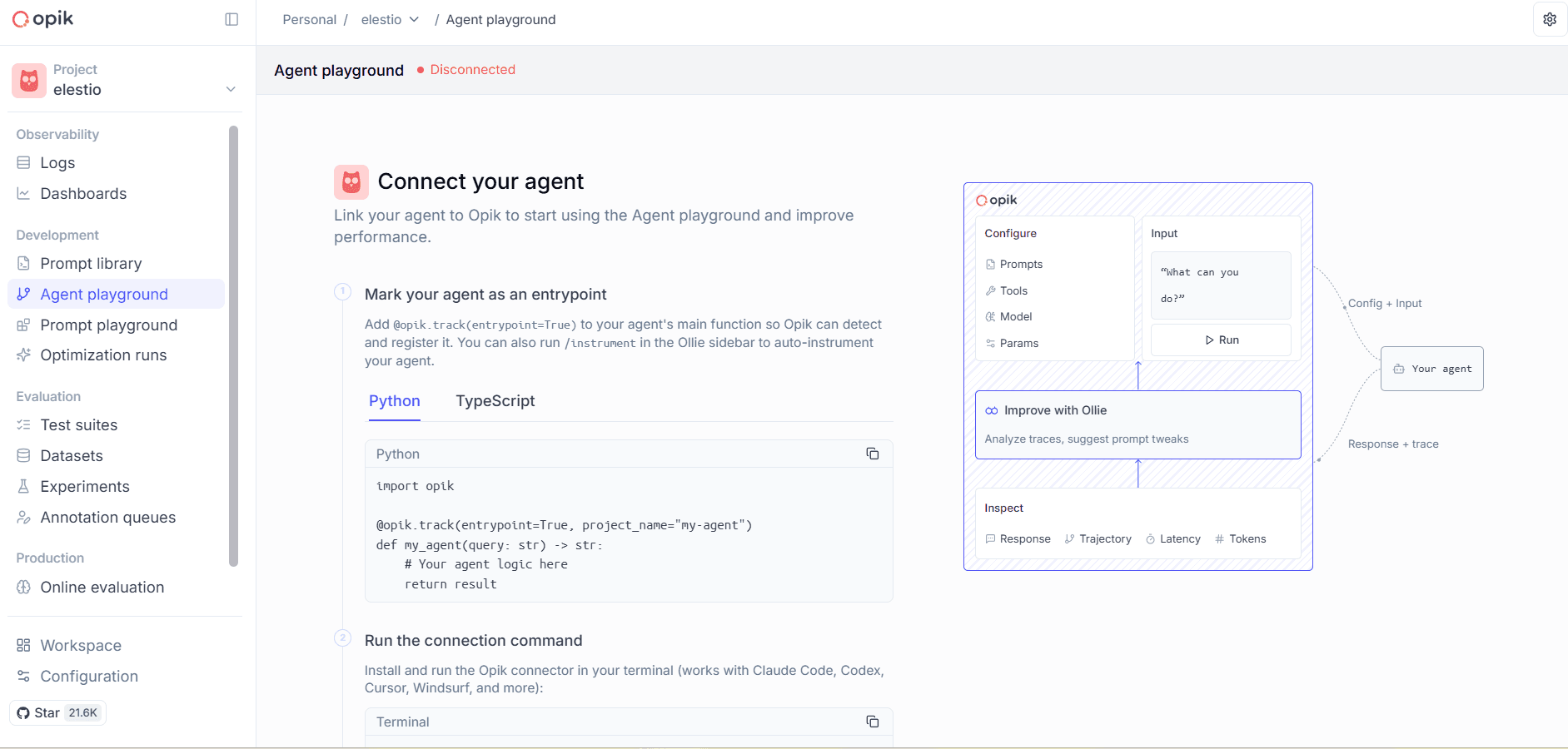Open Annotation queues
This screenshot has width=1568, height=749.
point(117,518)
